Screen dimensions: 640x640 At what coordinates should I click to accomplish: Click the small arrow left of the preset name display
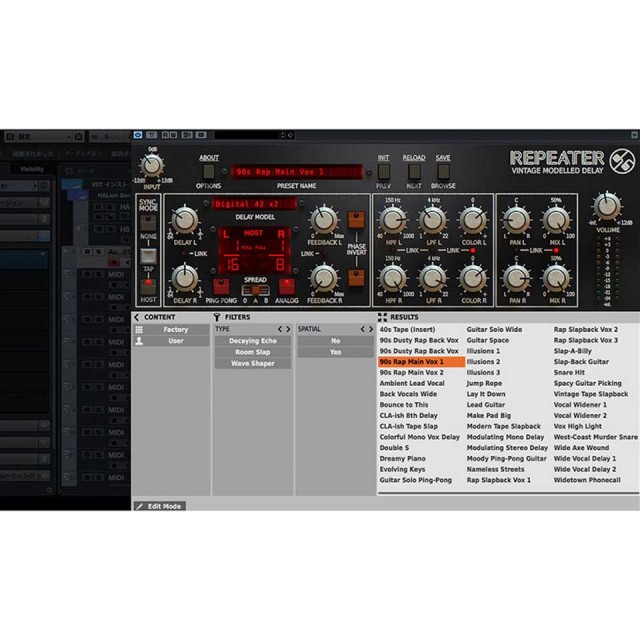[224, 171]
